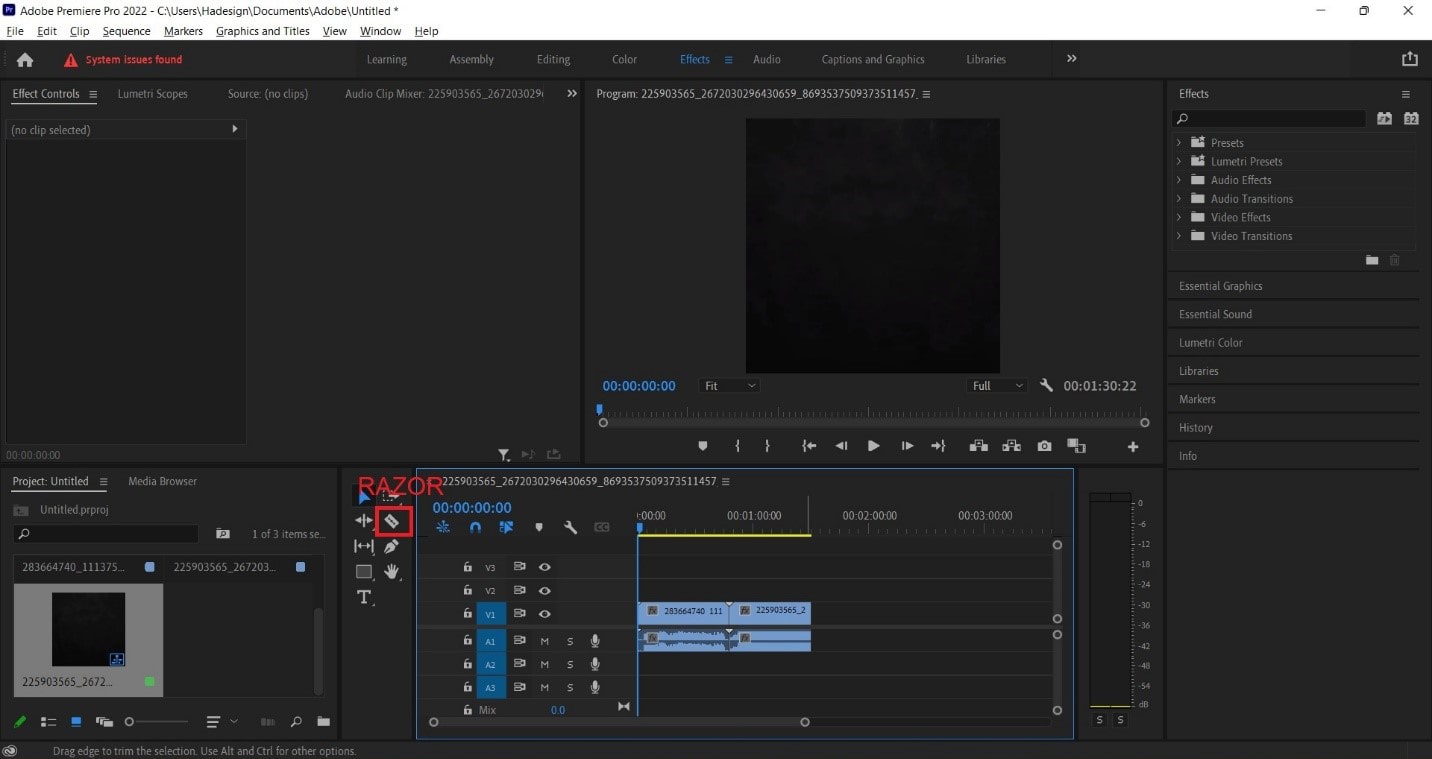
Task: Toggle project writable green pencil icon
Action: click(x=19, y=721)
